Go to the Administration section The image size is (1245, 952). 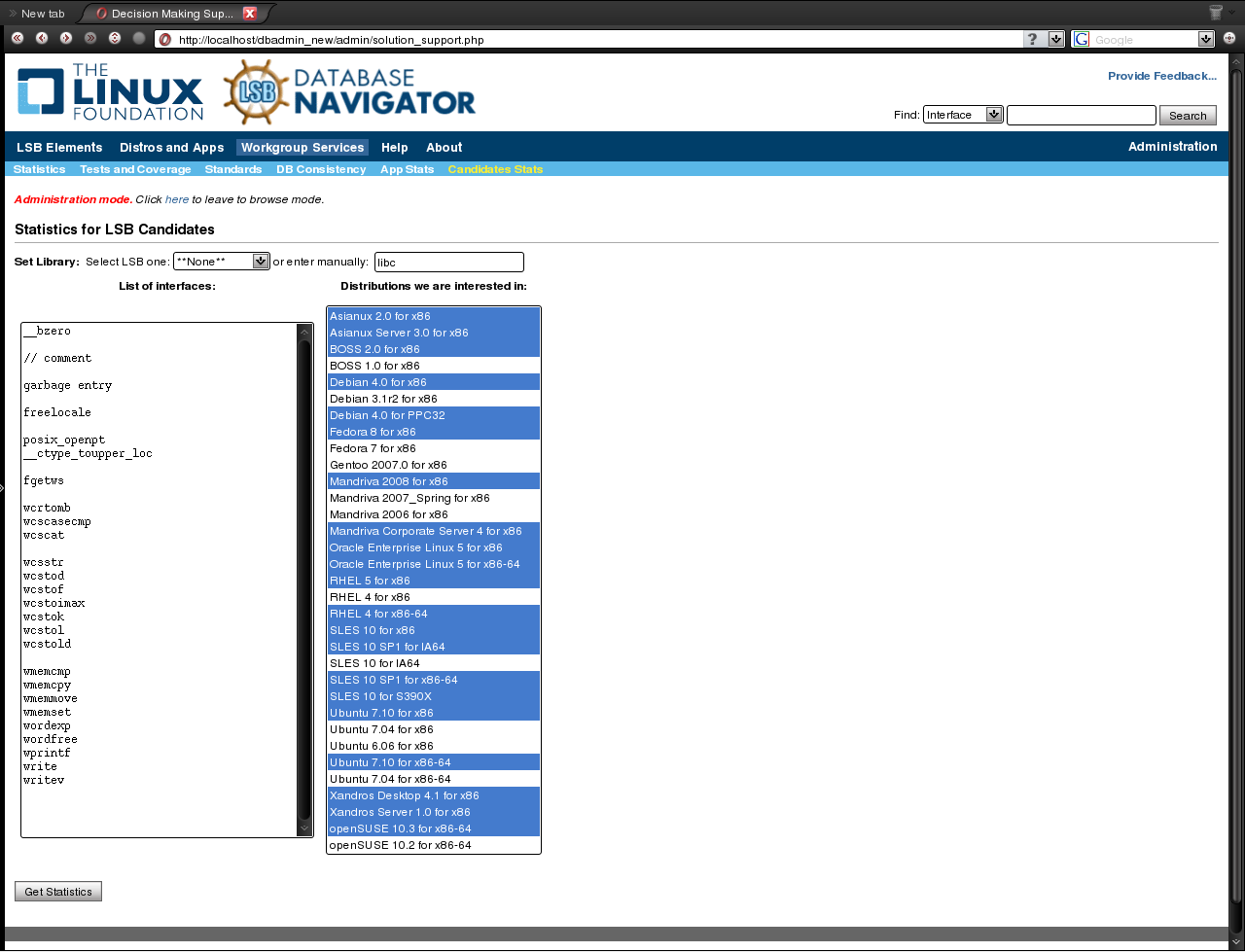point(1173,147)
